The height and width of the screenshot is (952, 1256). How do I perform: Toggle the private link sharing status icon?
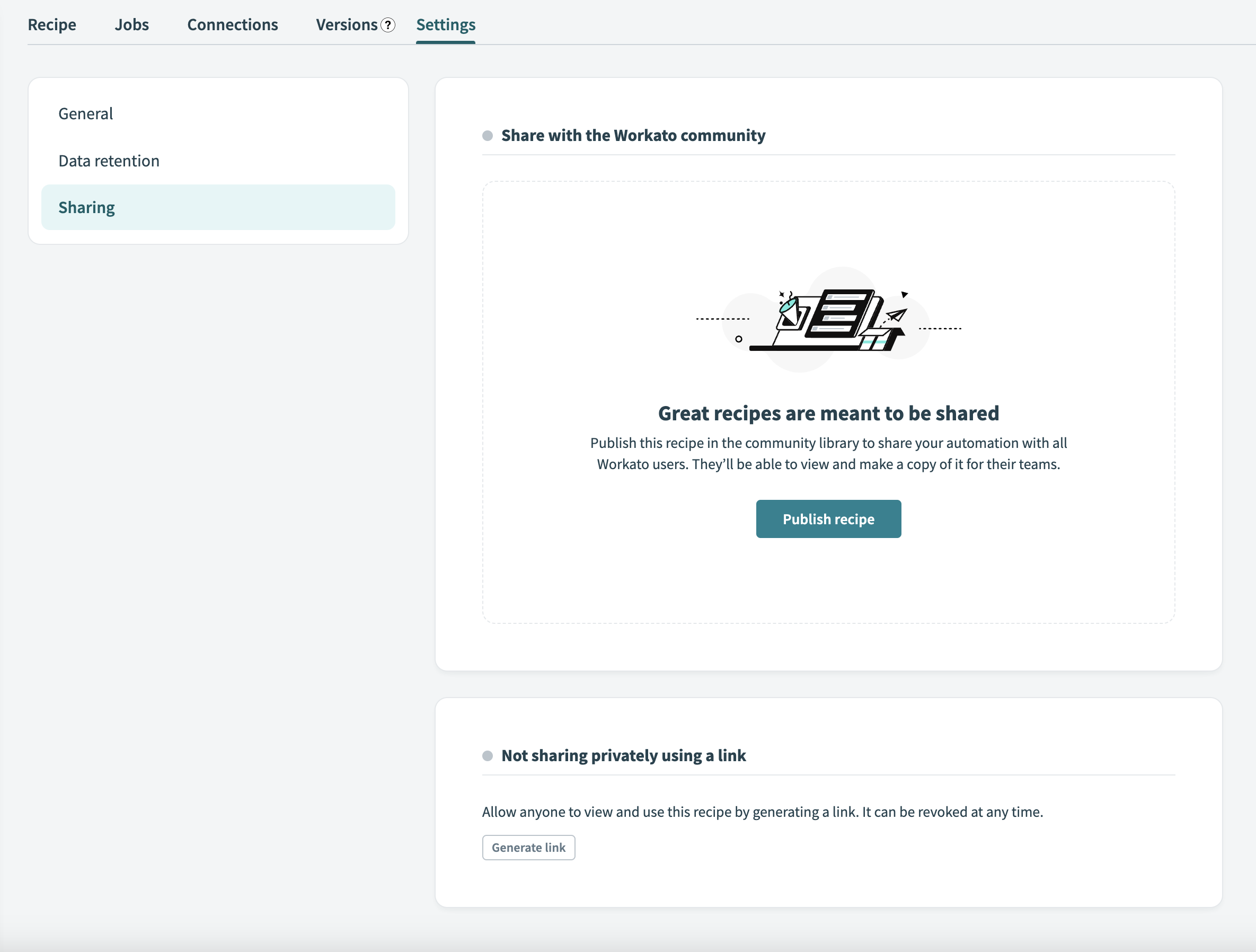tap(487, 755)
